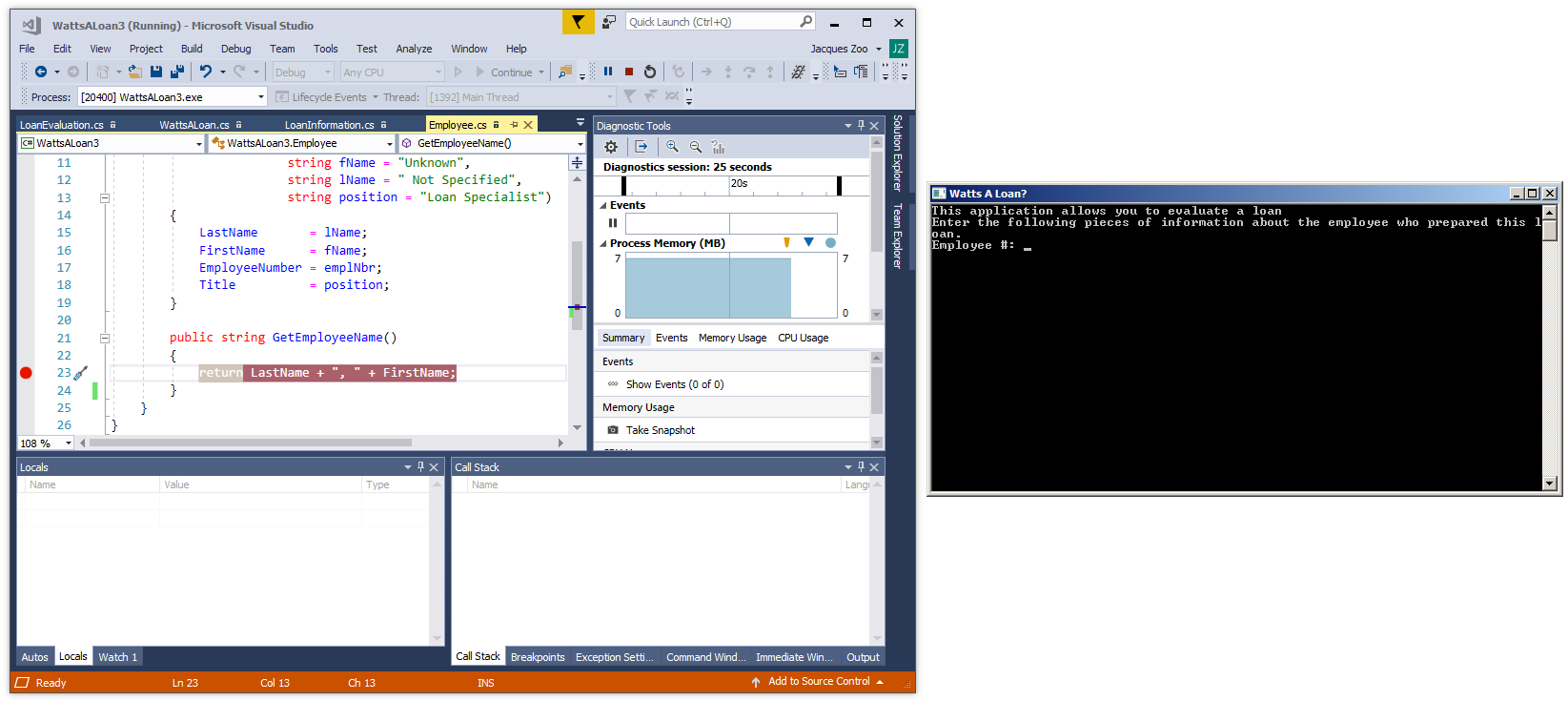Screen dimensions: 1568x701
Task: Click the Undo icon in toolbar
Action: point(206,72)
